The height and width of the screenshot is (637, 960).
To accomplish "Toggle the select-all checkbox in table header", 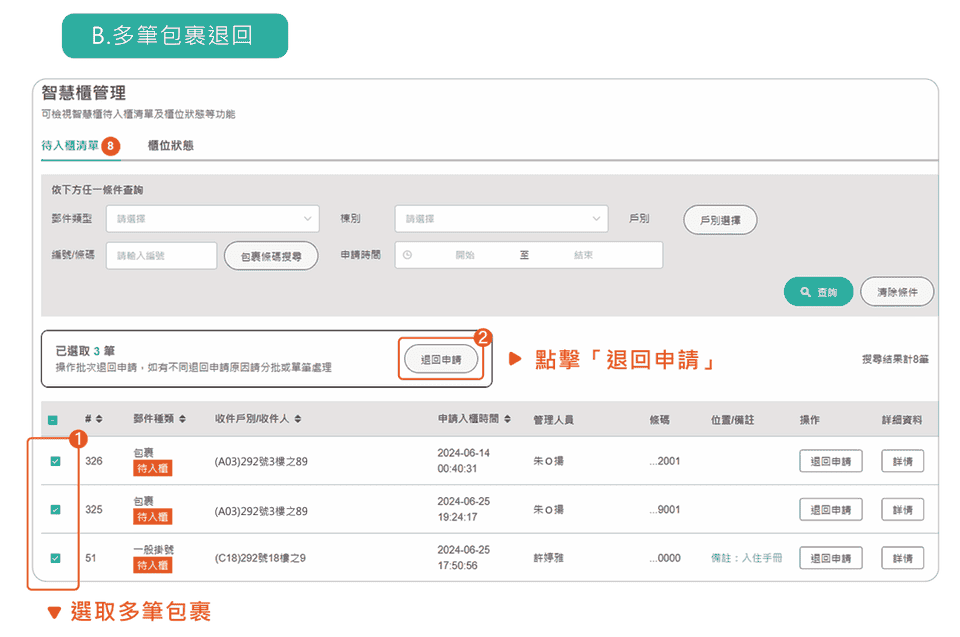I will 53,420.
